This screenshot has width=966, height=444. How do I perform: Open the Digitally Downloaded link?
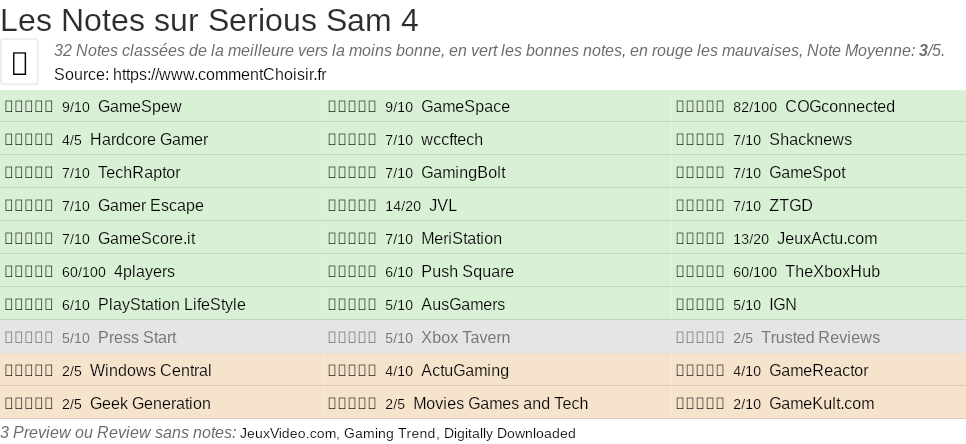510,434
